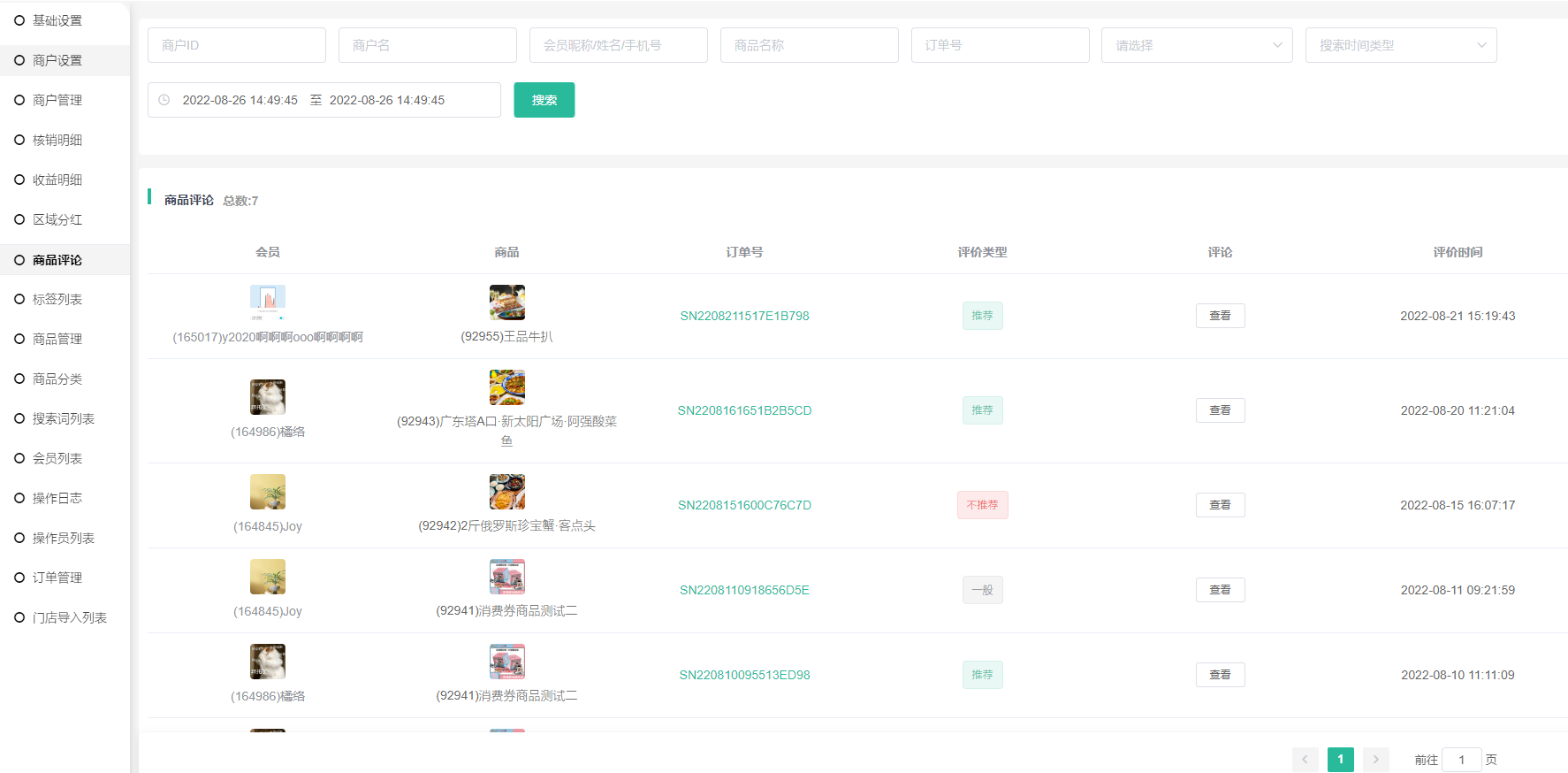Click the avatar of member y2020 (165017)
This screenshot has height=773, width=1568.
click(x=267, y=302)
